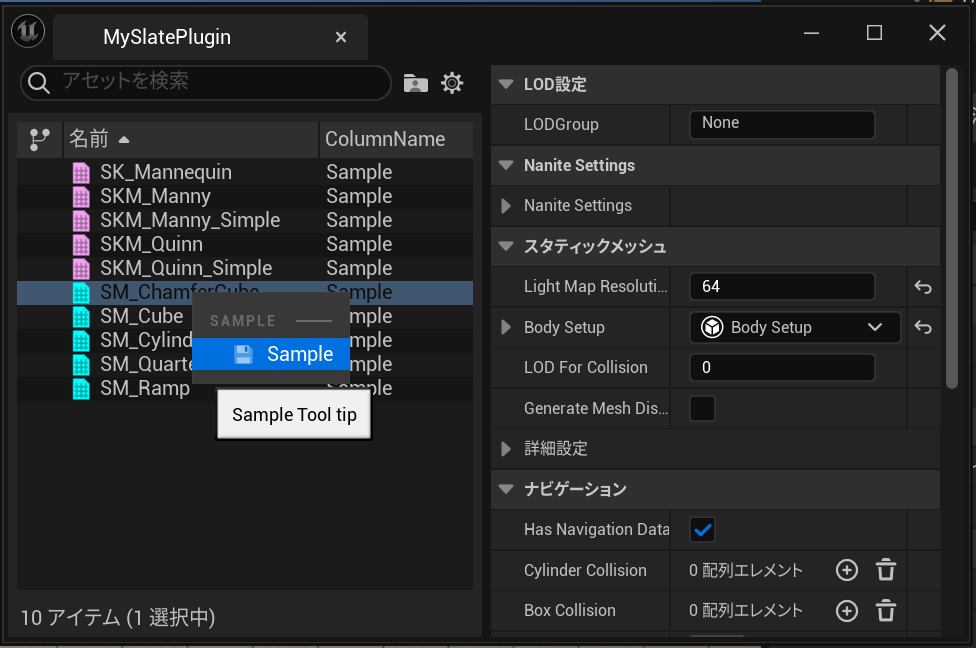Add element to Box Collision array
This screenshot has height=648, width=976.
pyautogui.click(x=847, y=610)
